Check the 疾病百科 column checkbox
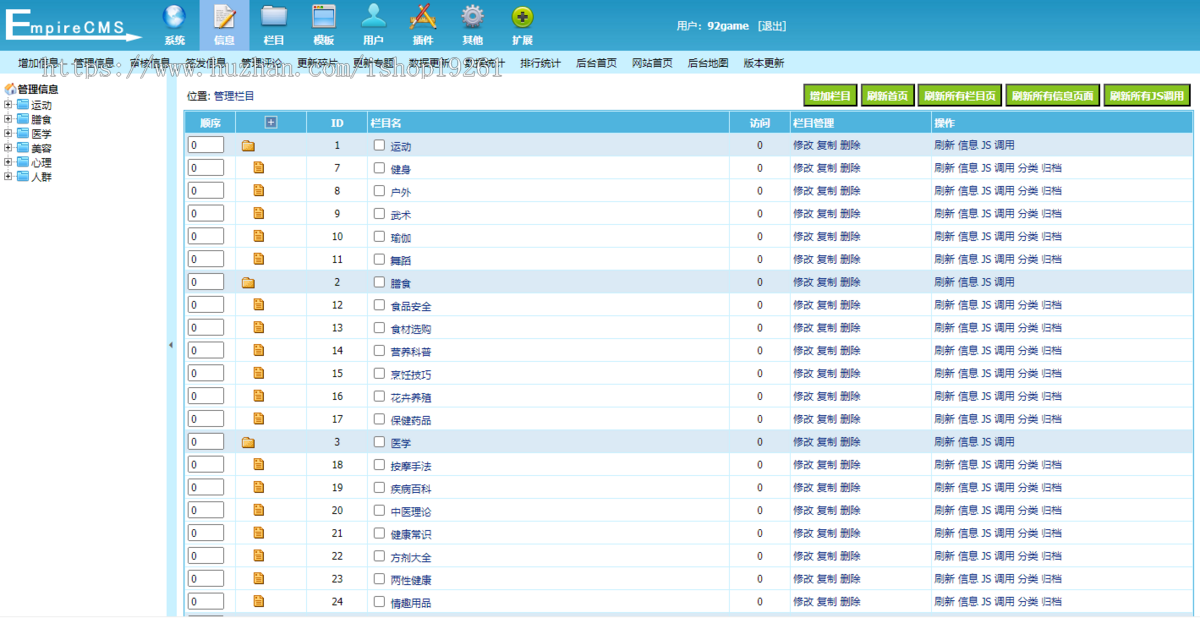Screen dimensions: 1200x618 (379, 488)
